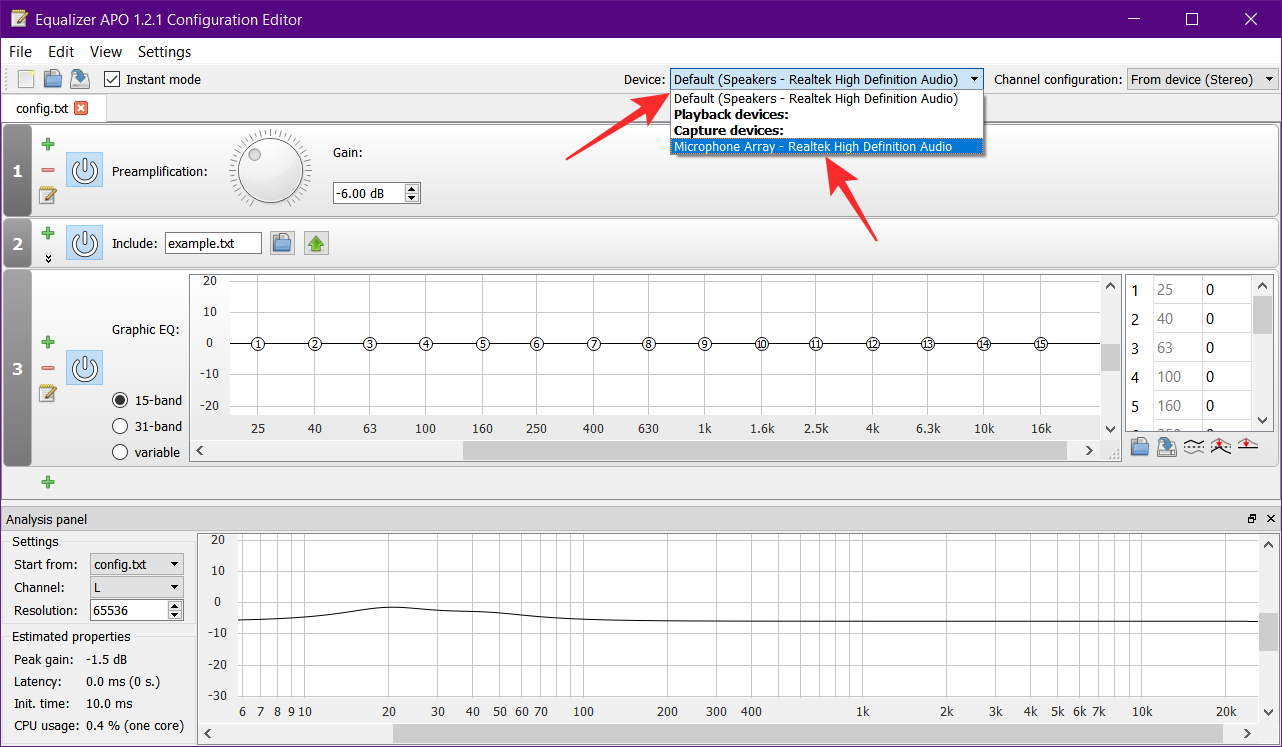The width and height of the screenshot is (1282, 747).
Task: Open Channel configuration dropdown
Action: coord(1202,79)
